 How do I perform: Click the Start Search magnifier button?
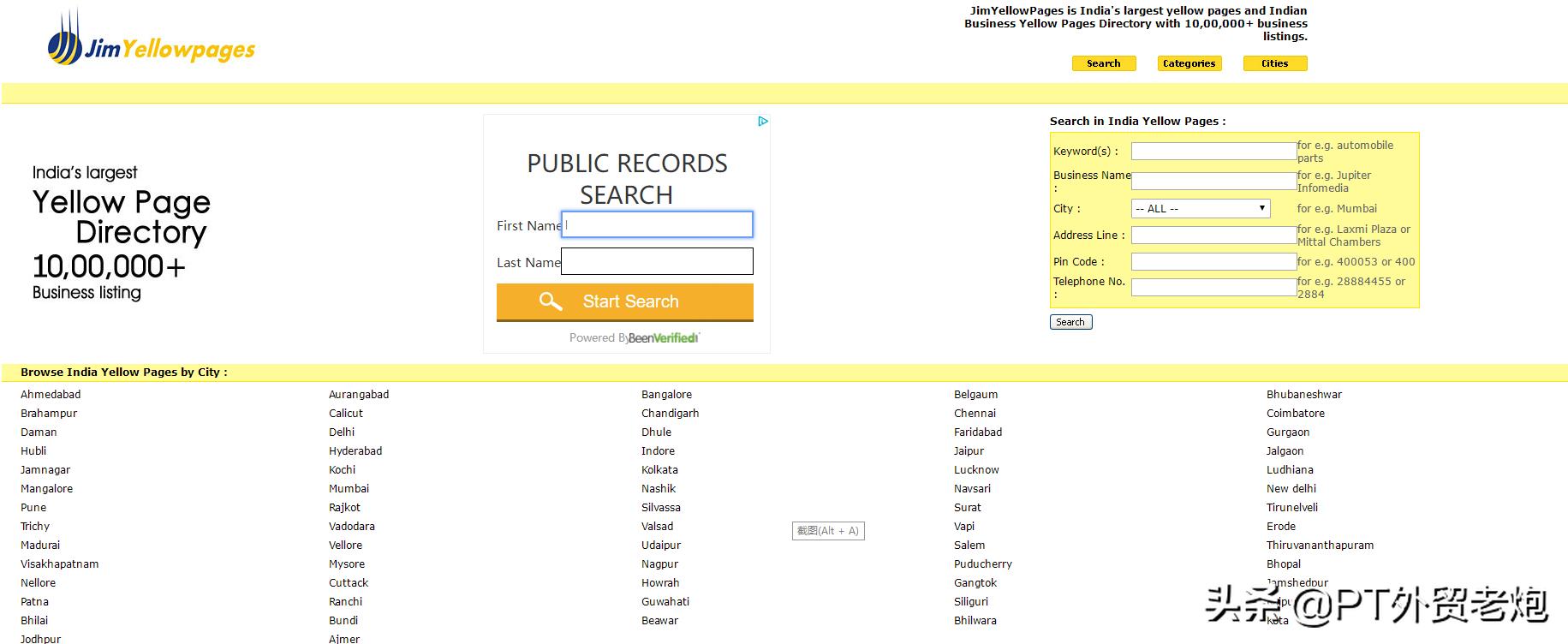(x=624, y=301)
